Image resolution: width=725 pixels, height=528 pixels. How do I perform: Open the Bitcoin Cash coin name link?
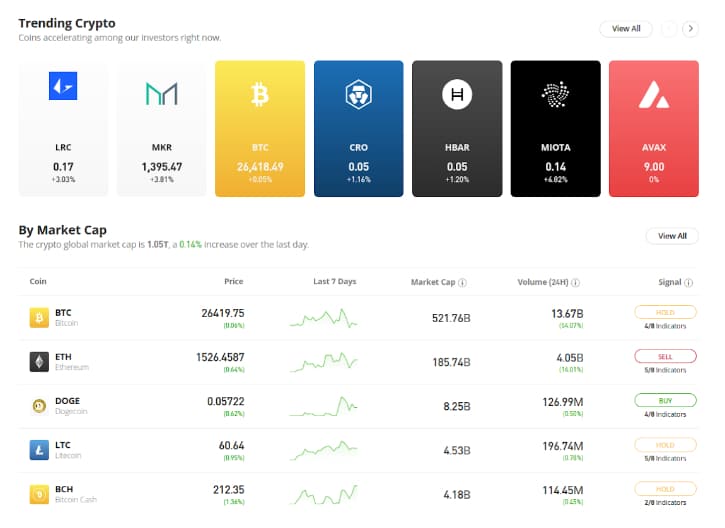76,500
